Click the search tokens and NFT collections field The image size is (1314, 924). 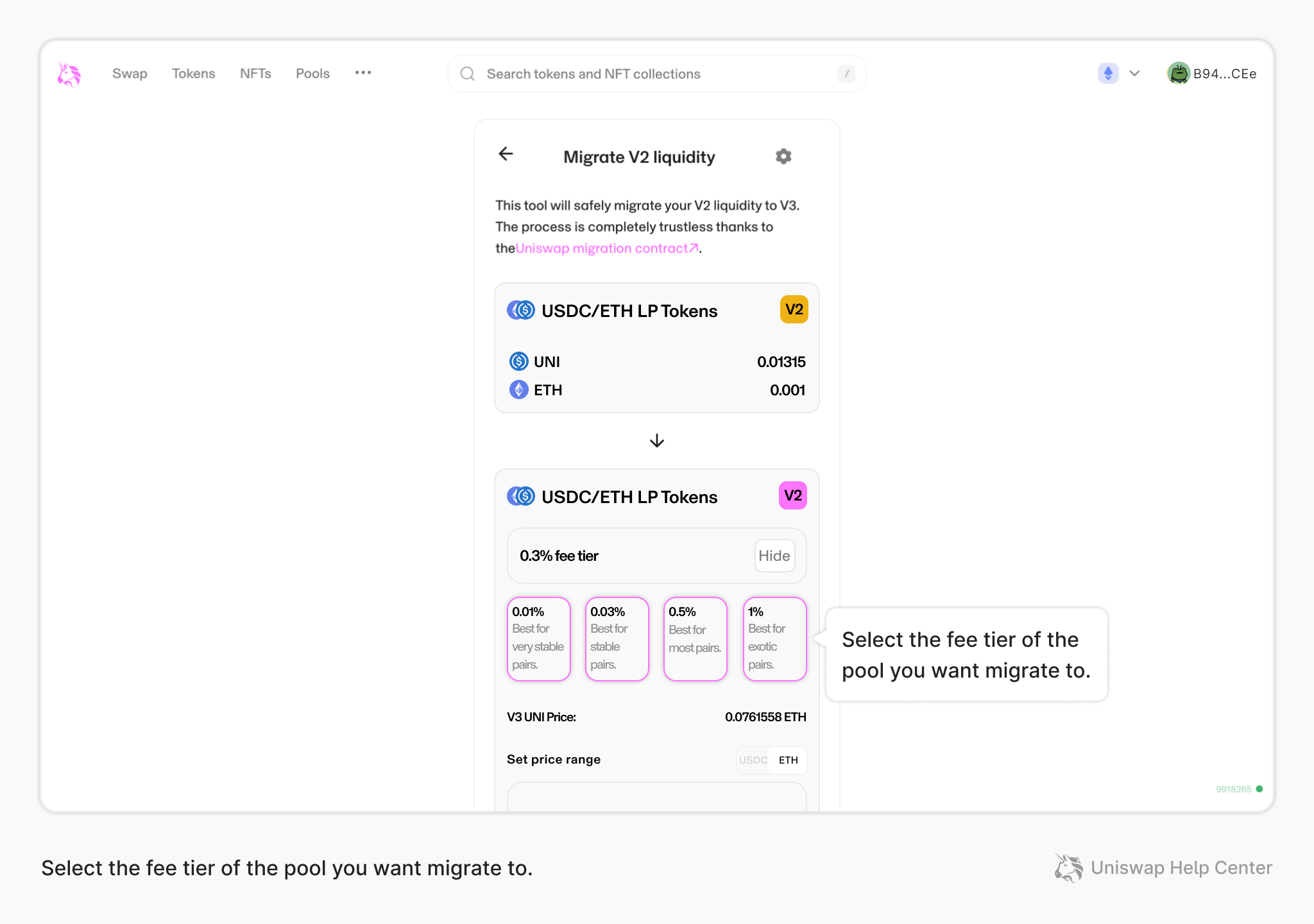[657, 74]
